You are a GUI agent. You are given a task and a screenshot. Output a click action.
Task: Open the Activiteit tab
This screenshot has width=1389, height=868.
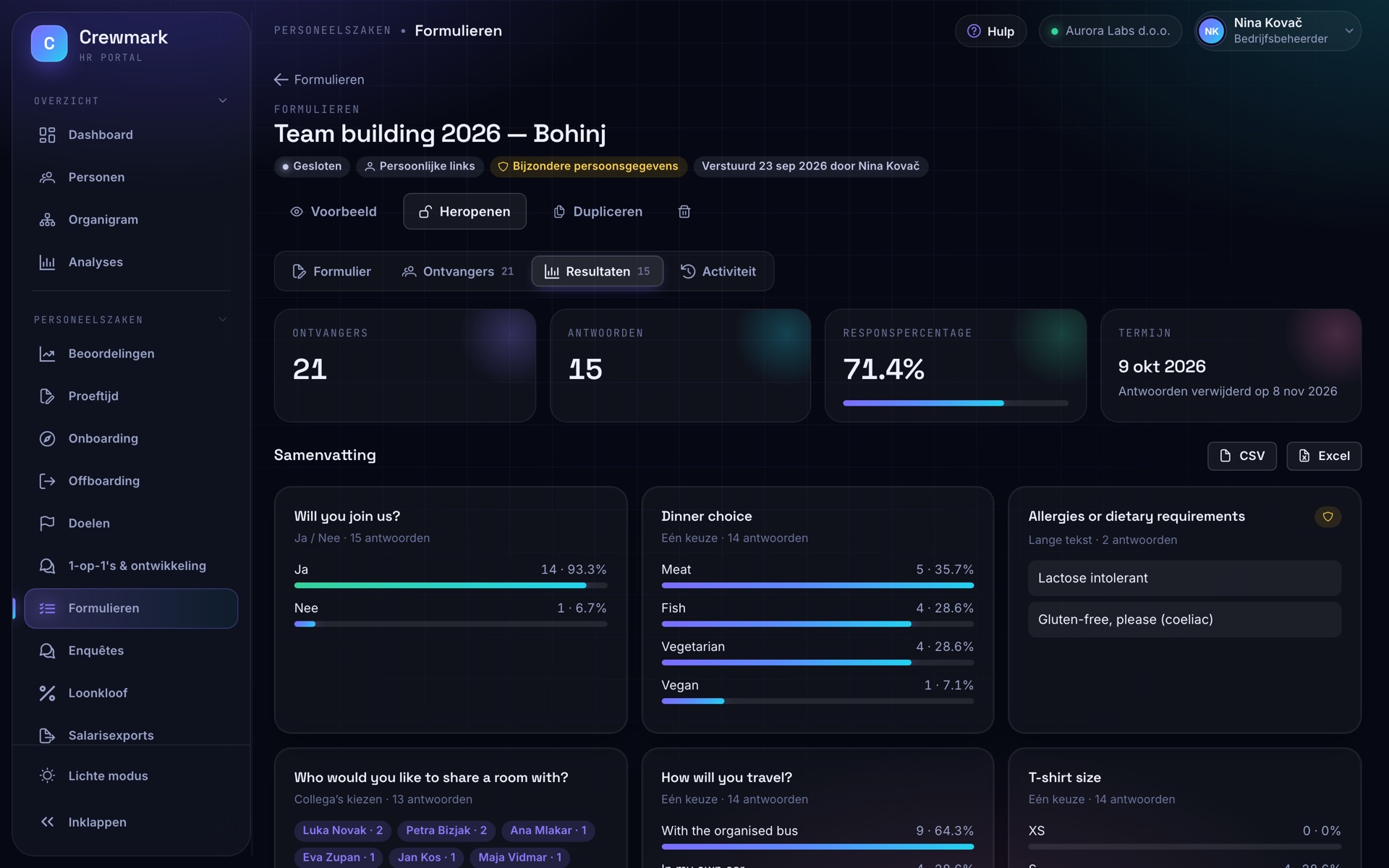coord(718,271)
